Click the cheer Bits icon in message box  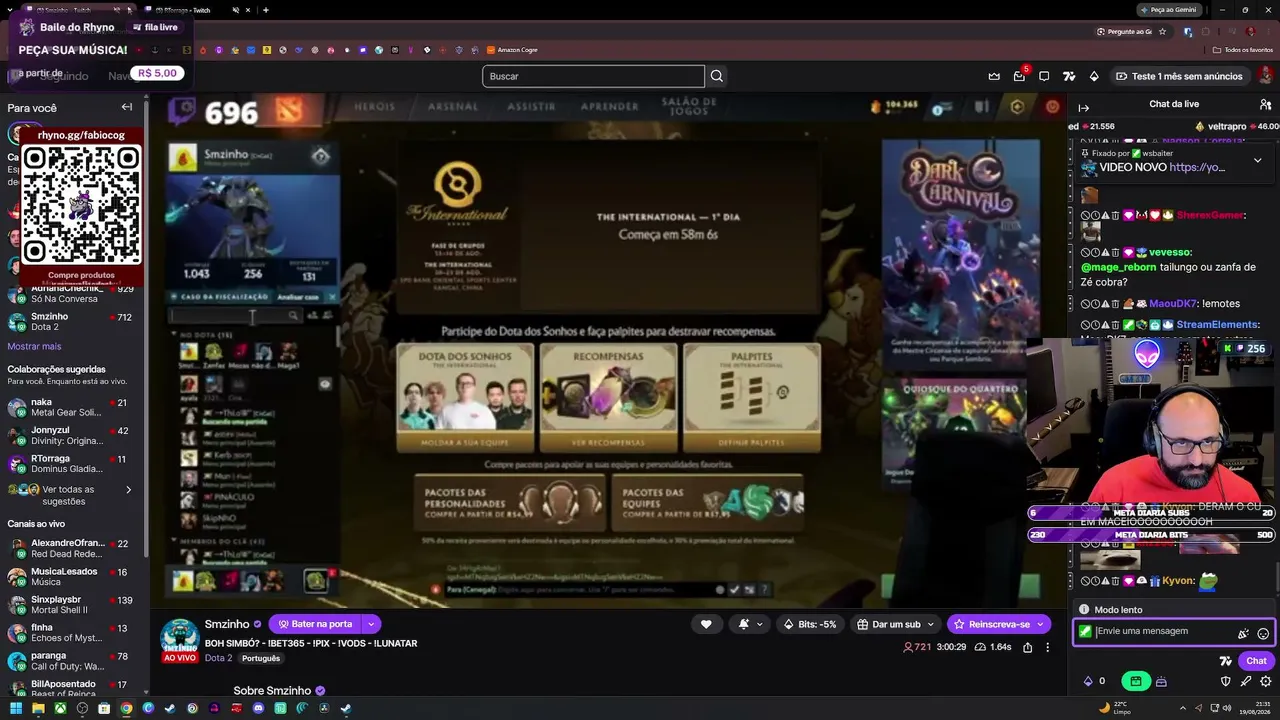pos(1243,633)
